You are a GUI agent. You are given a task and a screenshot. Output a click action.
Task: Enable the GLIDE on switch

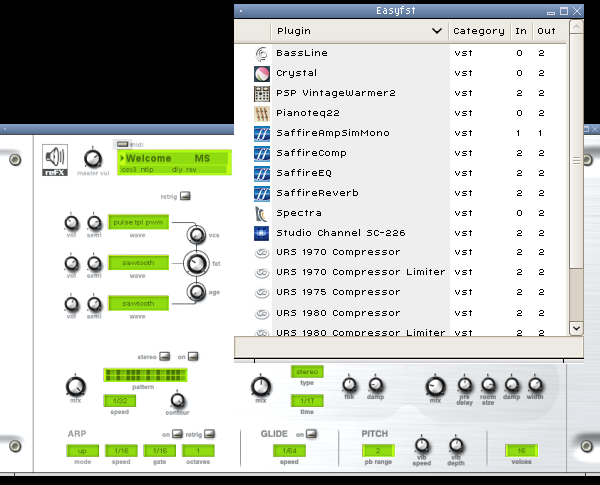[x=311, y=434]
